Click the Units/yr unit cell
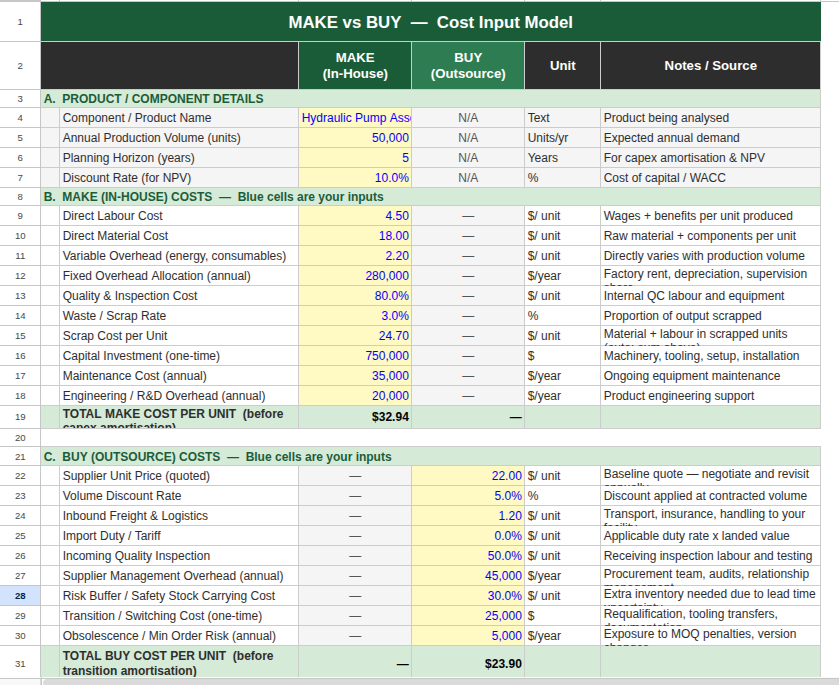 click(x=562, y=138)
